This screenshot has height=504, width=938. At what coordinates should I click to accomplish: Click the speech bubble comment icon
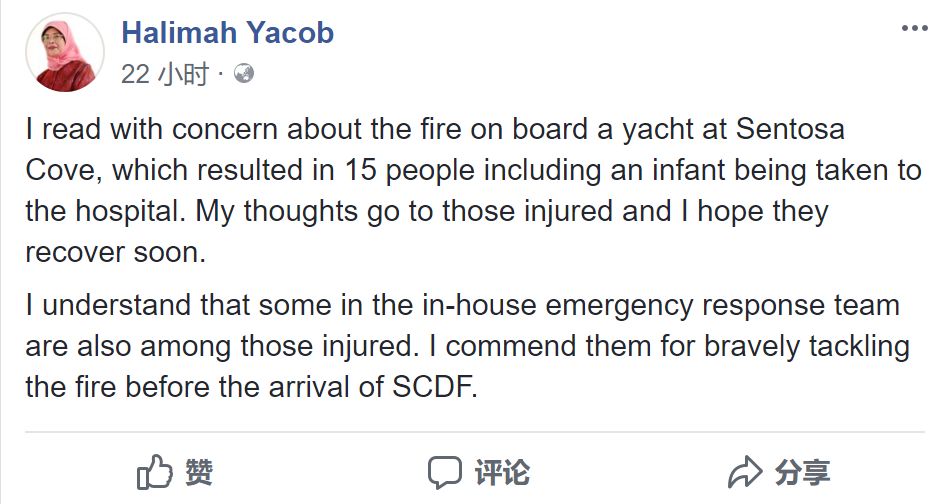(444, 471)
